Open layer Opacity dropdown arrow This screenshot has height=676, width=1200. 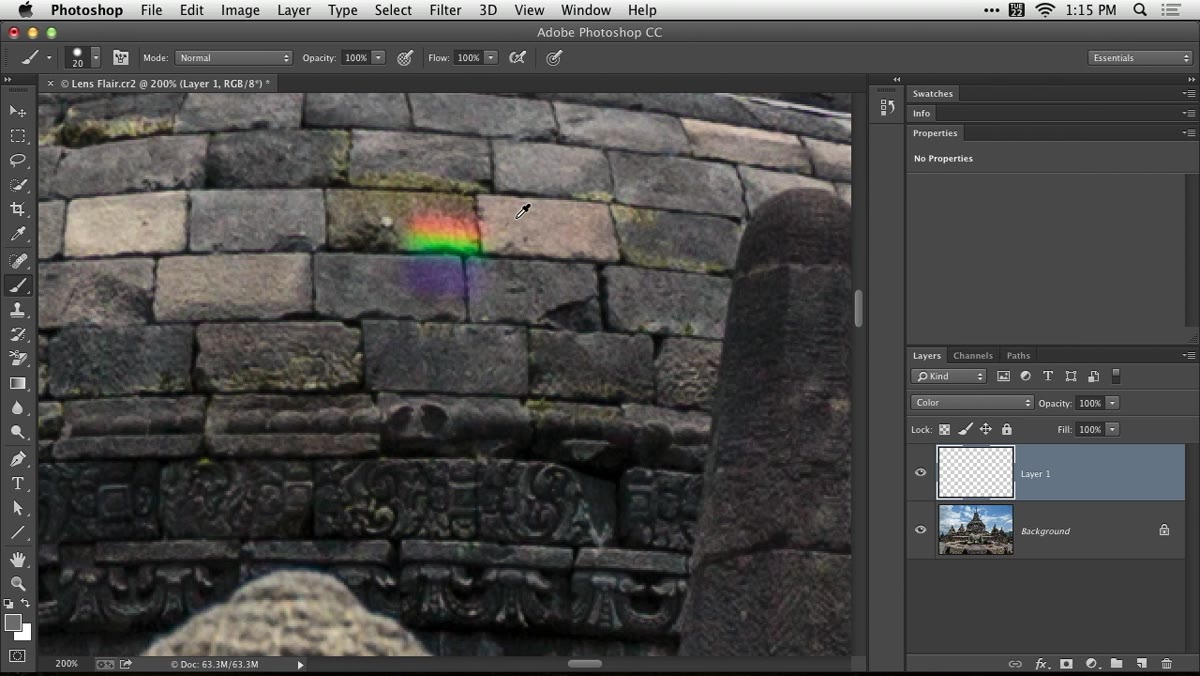[1112, 403]
